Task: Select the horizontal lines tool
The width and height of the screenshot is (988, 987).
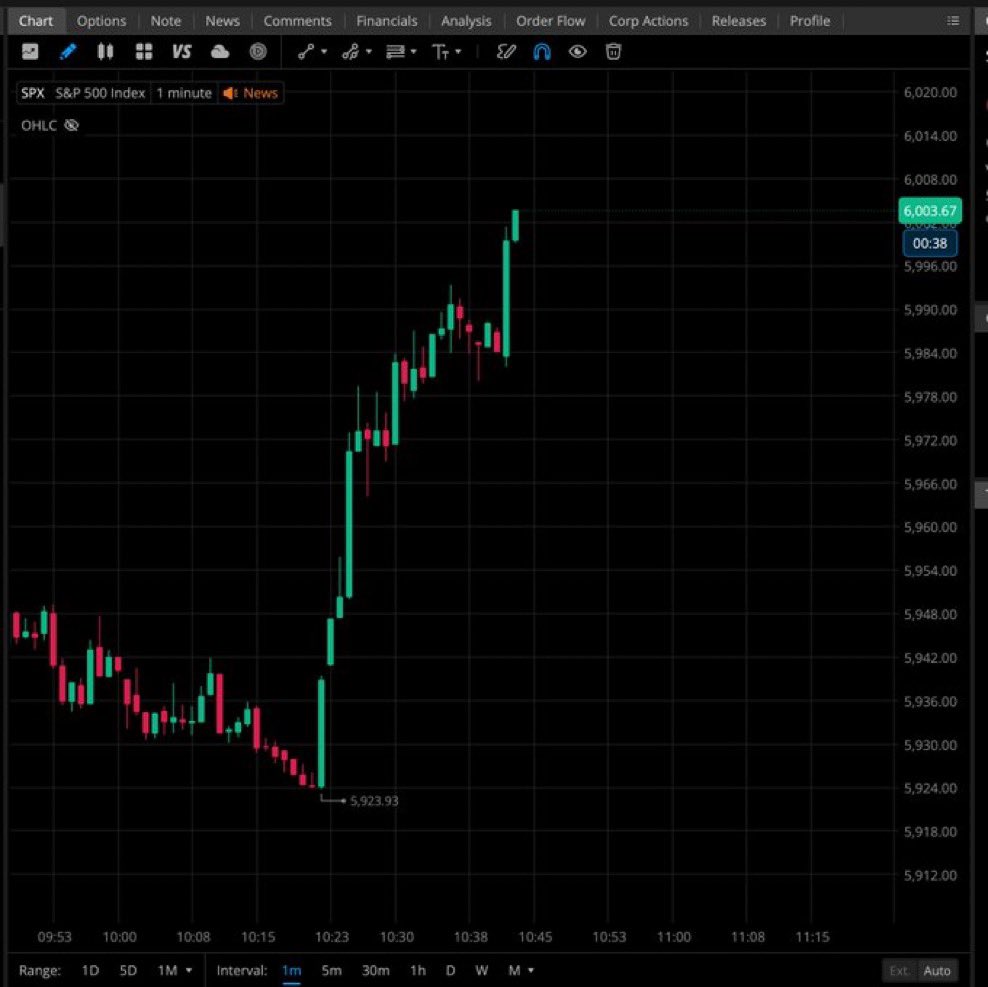Action: pyautogui.click(x=395, y=52)
